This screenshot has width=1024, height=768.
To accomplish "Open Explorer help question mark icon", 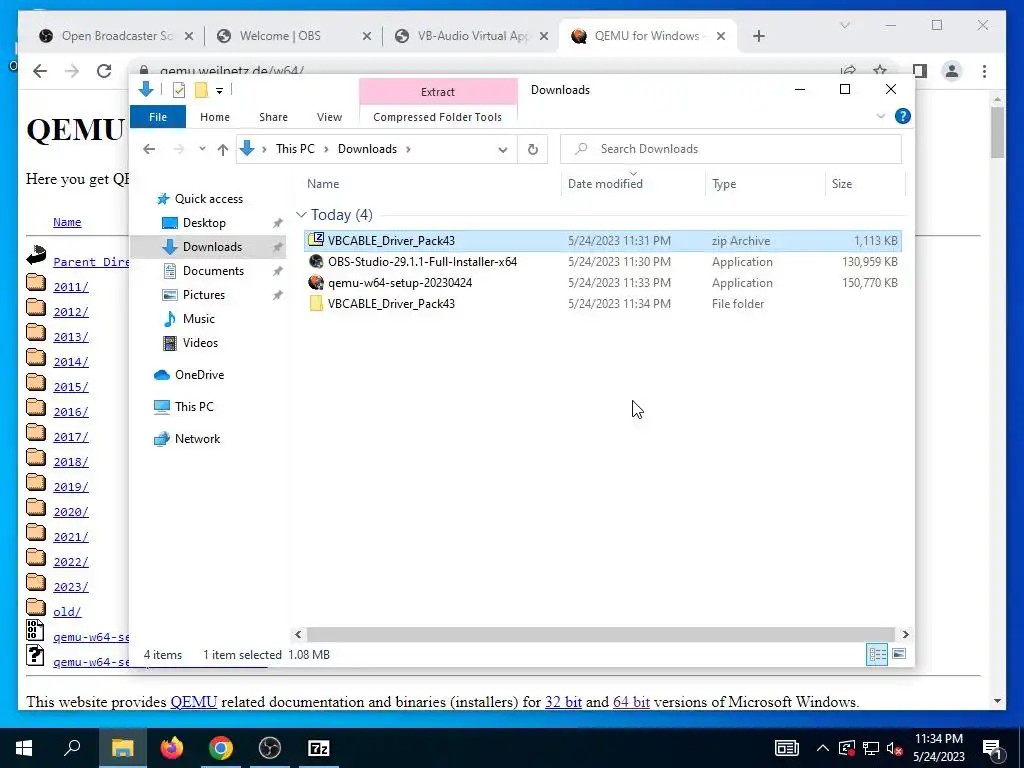I will [x=903, y=116].
